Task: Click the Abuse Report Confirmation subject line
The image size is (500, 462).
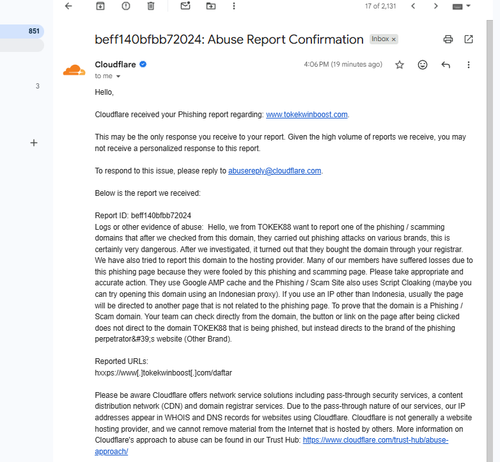Action: pos(229,39)
